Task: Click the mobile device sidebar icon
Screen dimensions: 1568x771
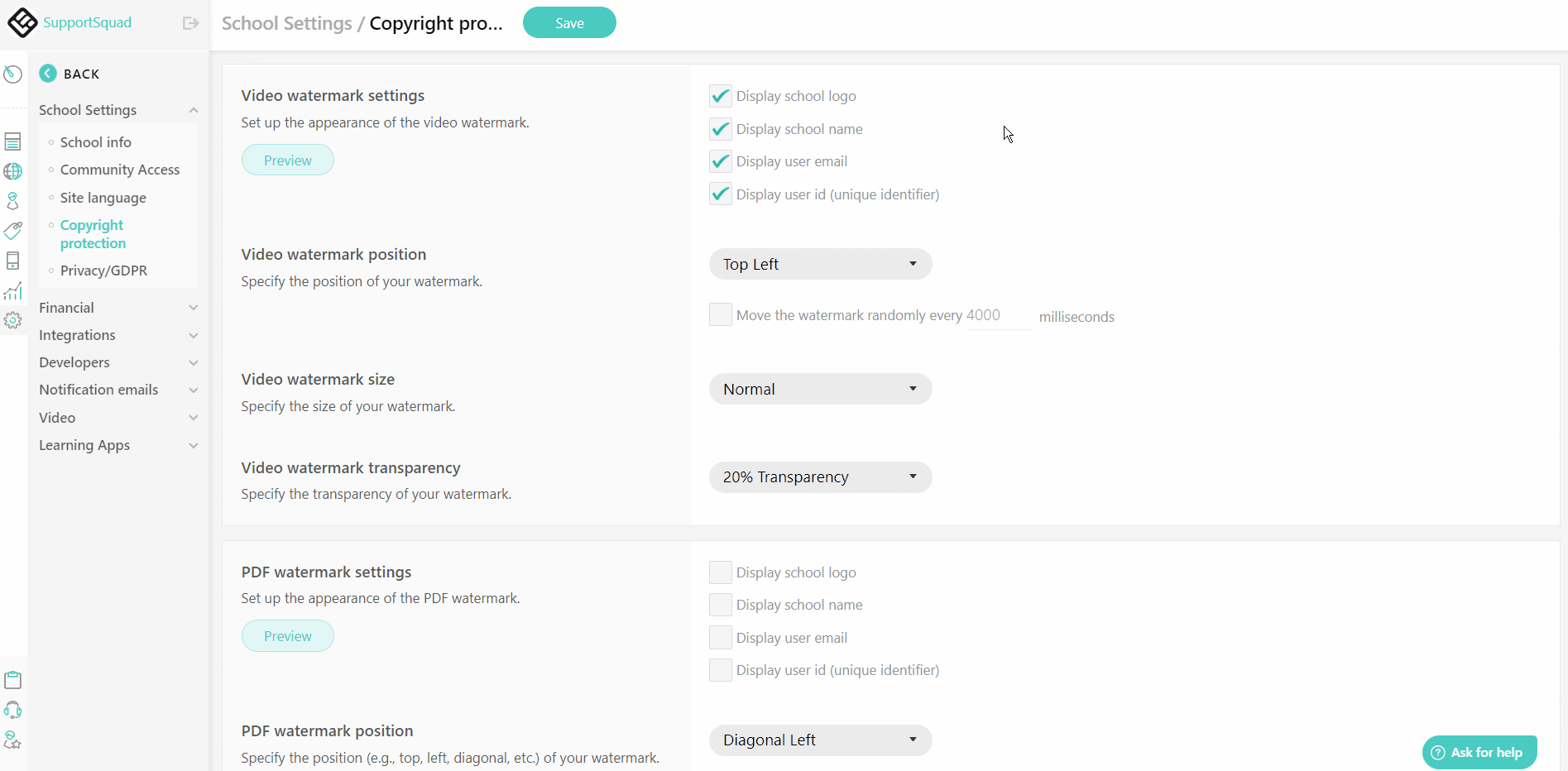Action: 12,261
